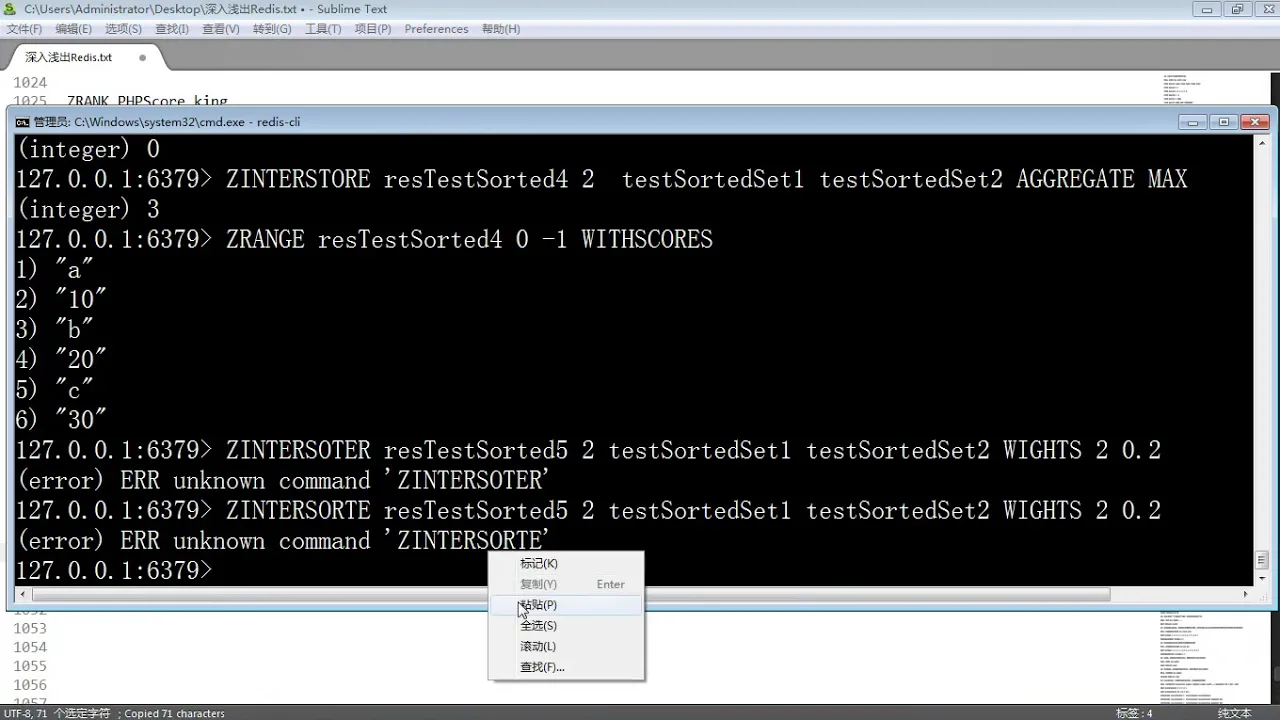Viewport: 1280px width, 720px height.
Task: Open the 编辑(E) menu
Action: (74, 29)
